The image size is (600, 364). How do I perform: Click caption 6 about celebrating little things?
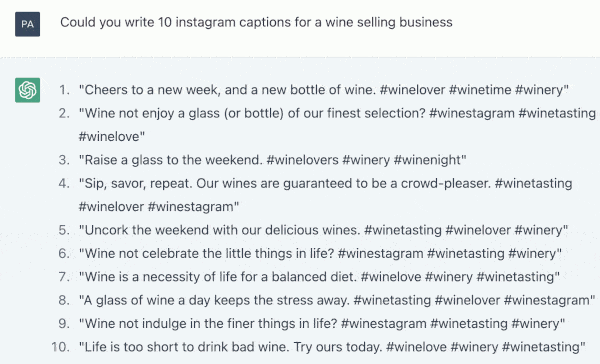coord(320,253)
